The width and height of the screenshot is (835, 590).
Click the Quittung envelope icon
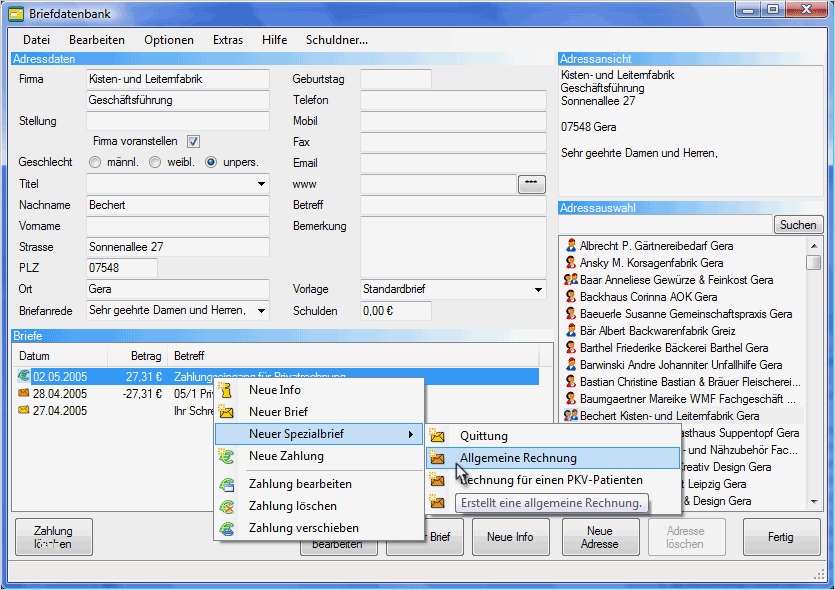pos(437,436)
